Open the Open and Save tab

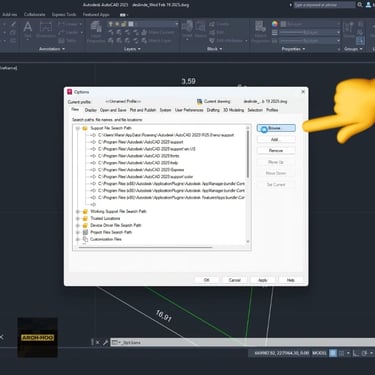(x=113, y=110)
